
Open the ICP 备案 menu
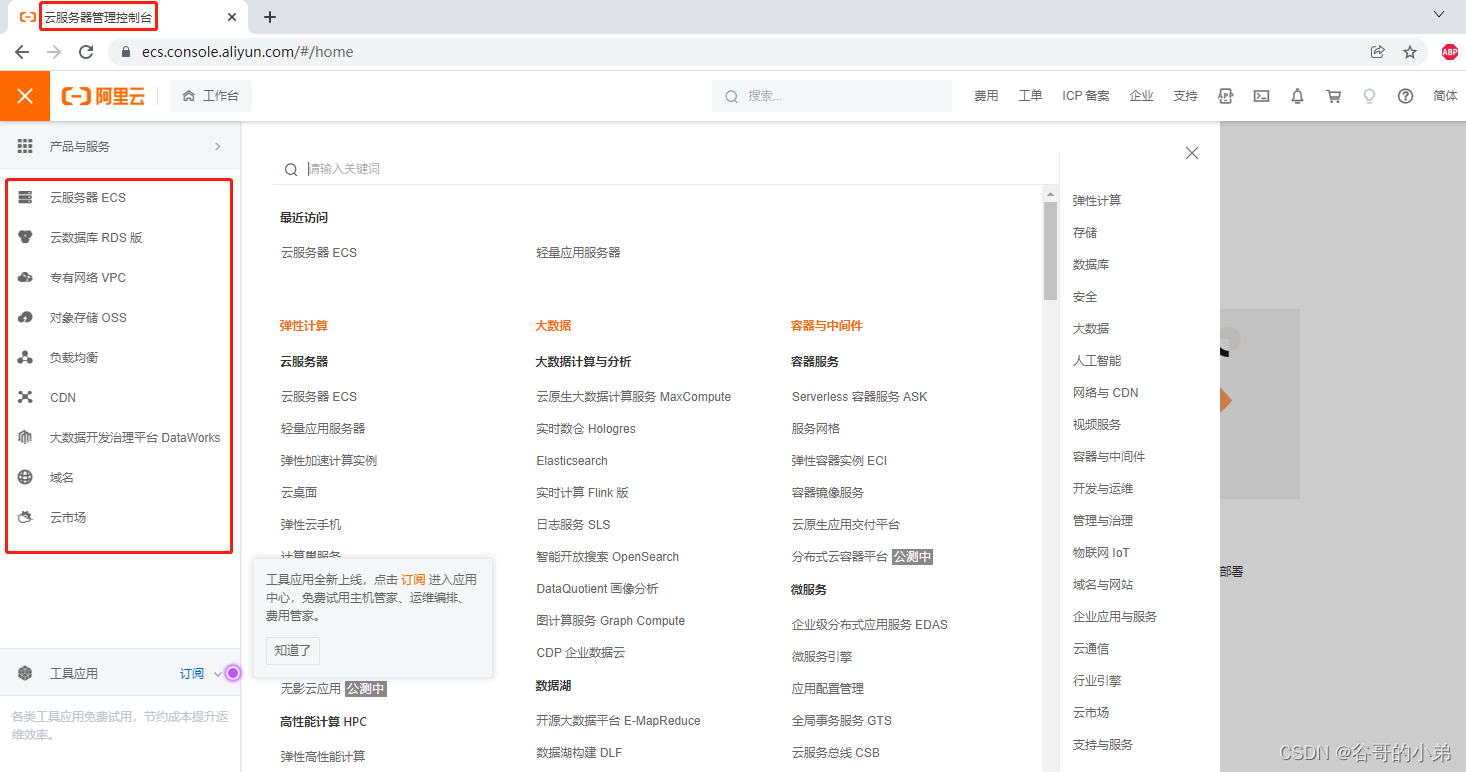point(1086,96)
